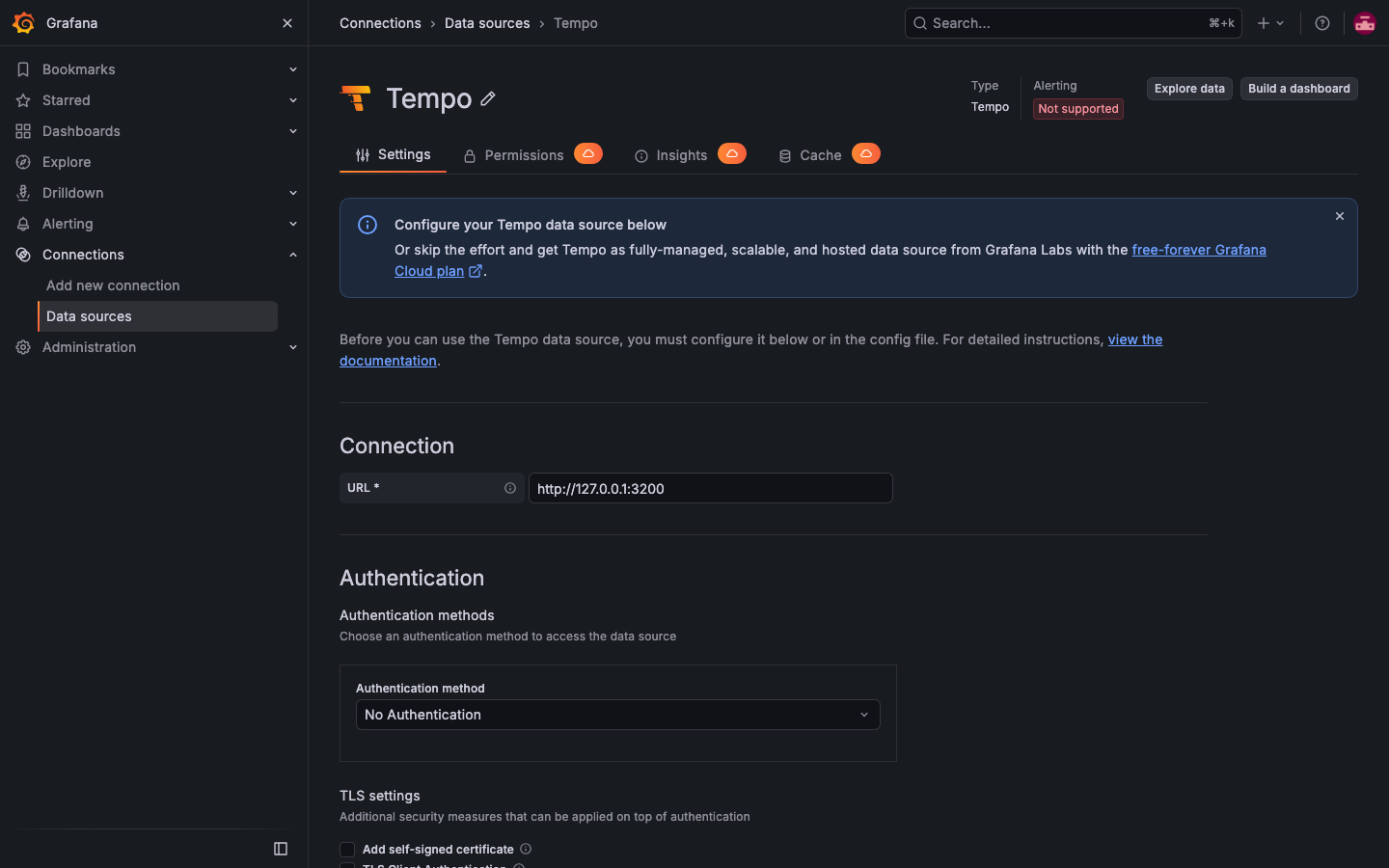Click the info icon in the banner
Image resolution: width=1389 pixels, height=868 pixels.
[x=368, y=225]
